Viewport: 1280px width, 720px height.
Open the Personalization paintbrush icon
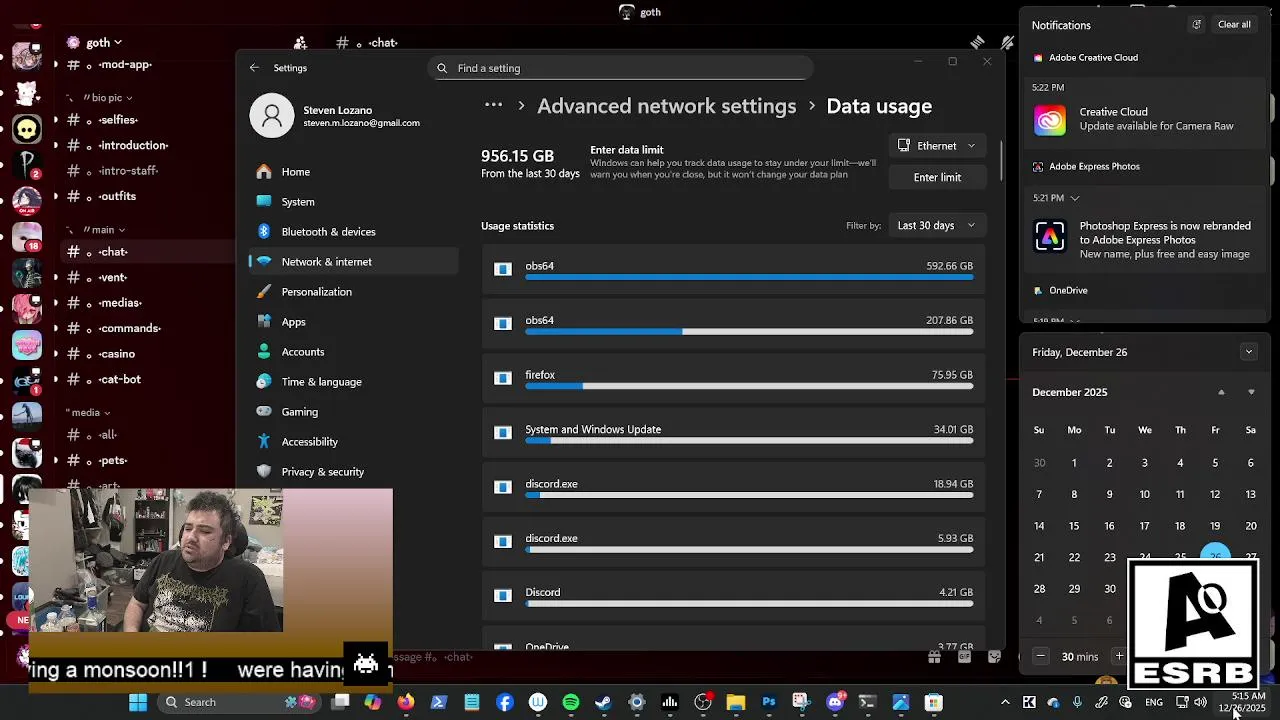pyautogui.click(x=263, y=292)
